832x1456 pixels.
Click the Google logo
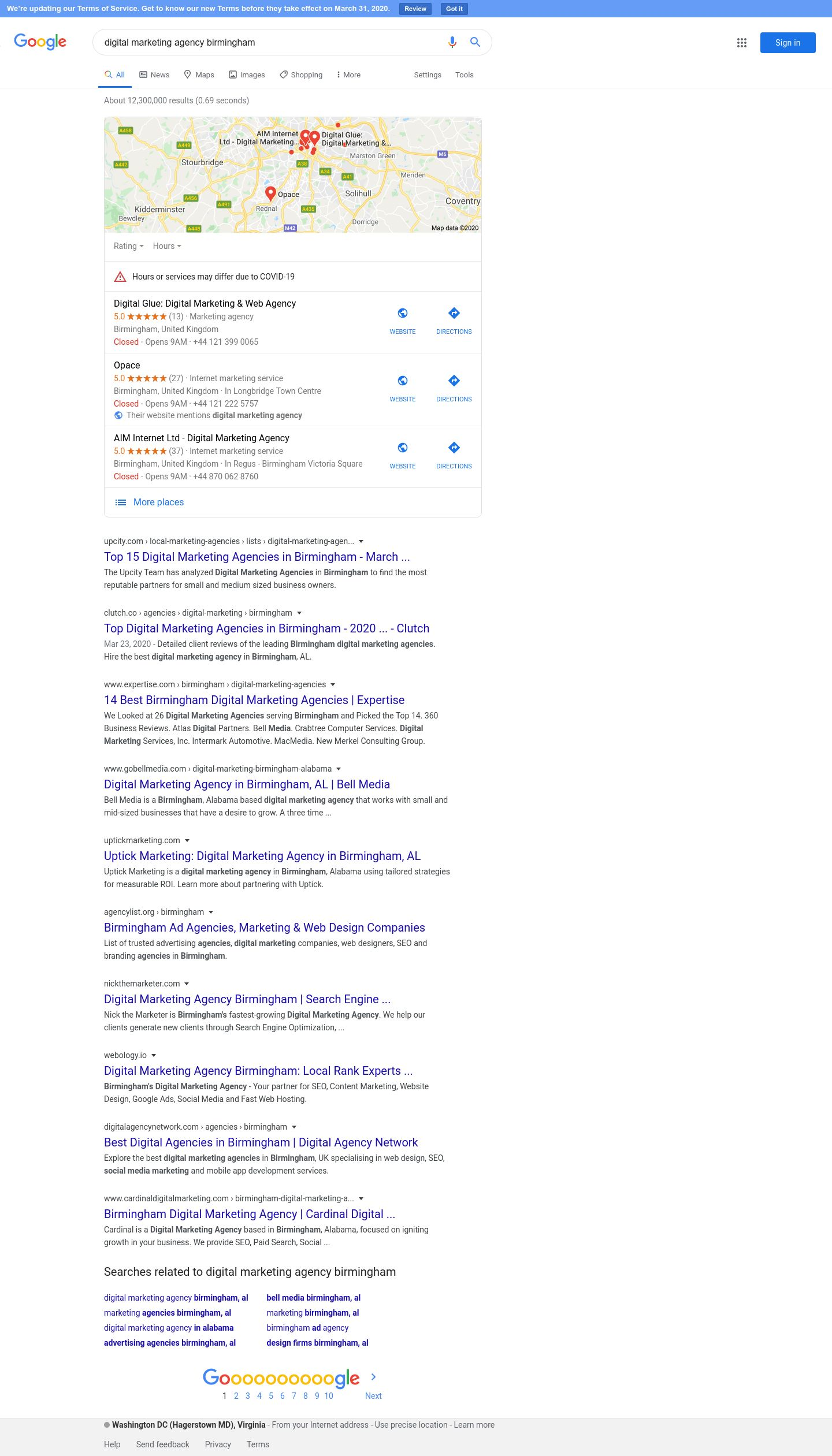pyautogui.click(x=40, y=42)
